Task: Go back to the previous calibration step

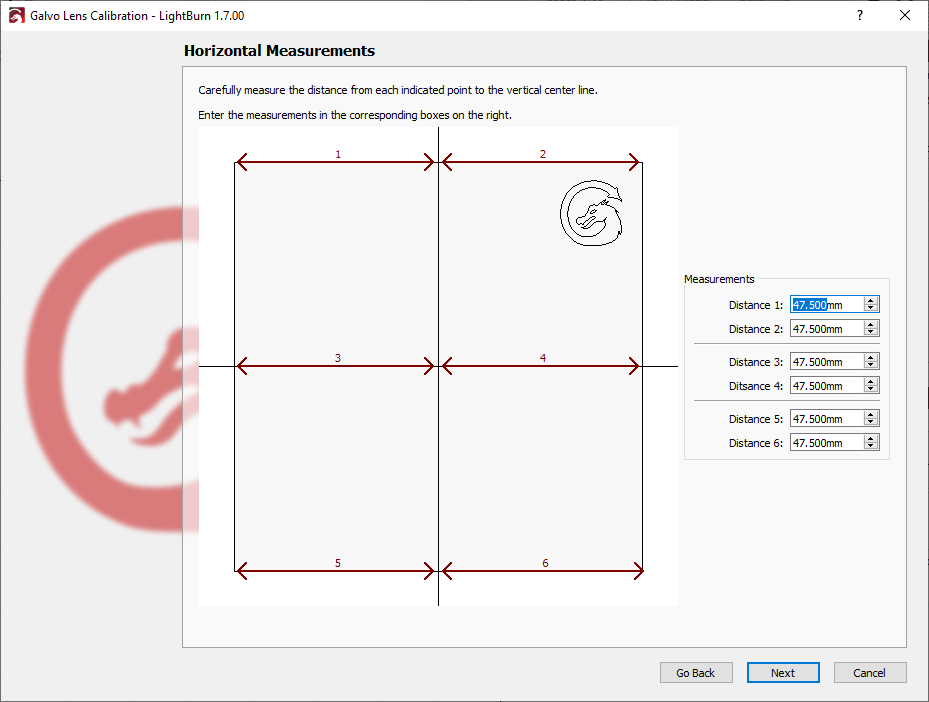Action: click(x=696, y=673)
